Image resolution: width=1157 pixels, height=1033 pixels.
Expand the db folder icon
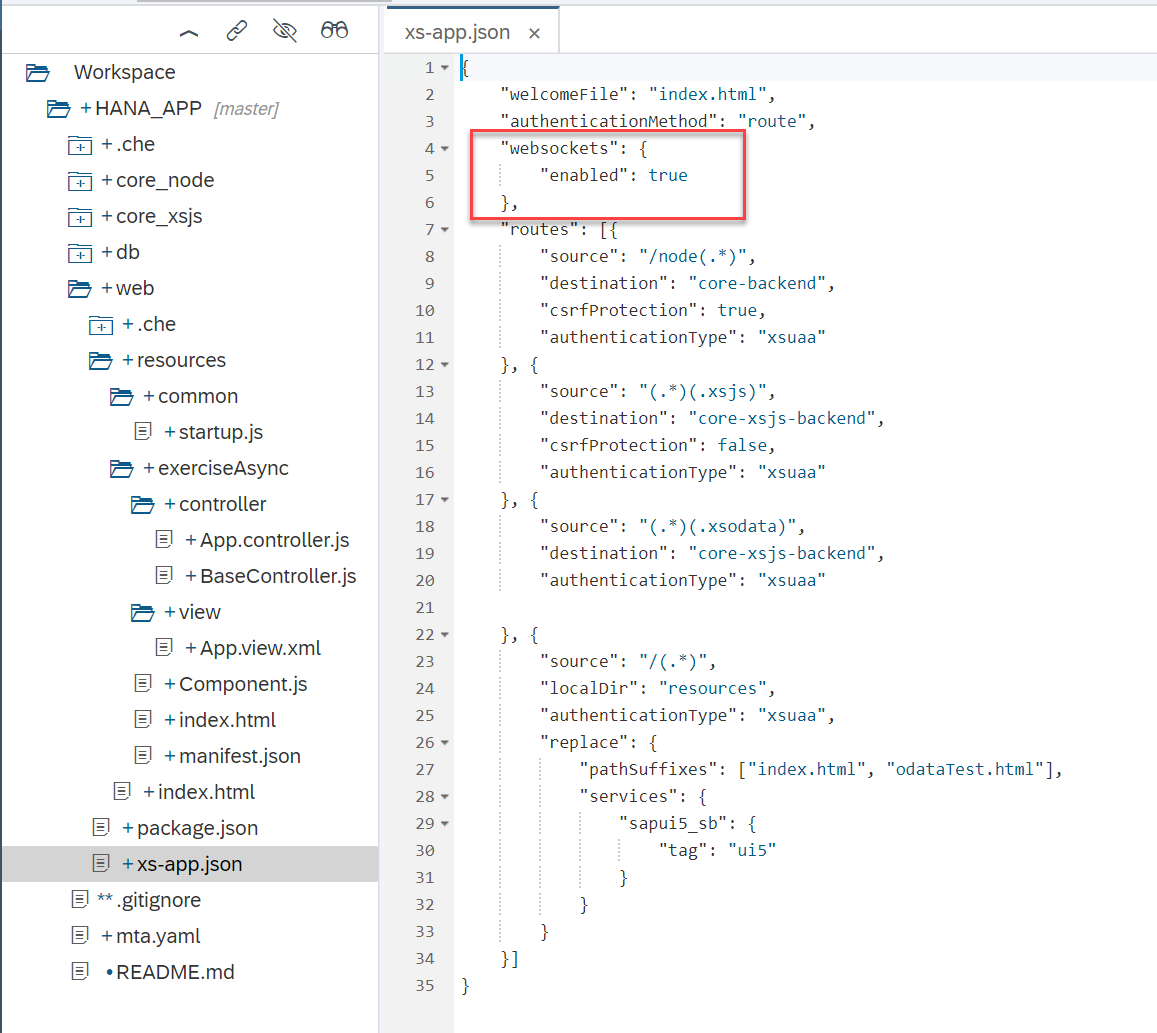pos(80,253)
